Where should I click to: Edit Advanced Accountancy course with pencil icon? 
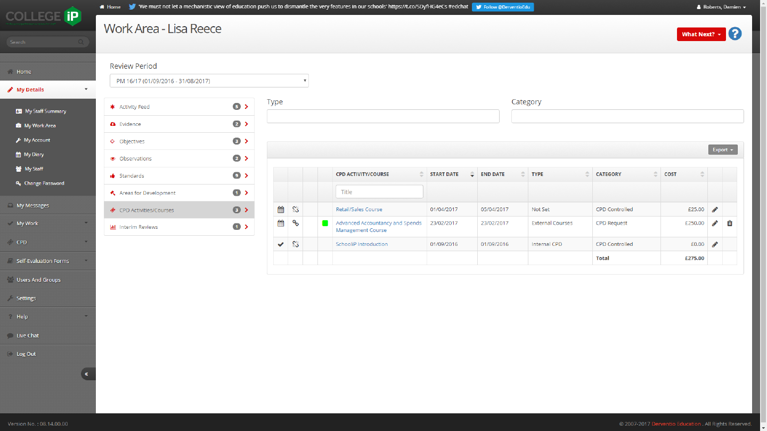click(715, 223)
